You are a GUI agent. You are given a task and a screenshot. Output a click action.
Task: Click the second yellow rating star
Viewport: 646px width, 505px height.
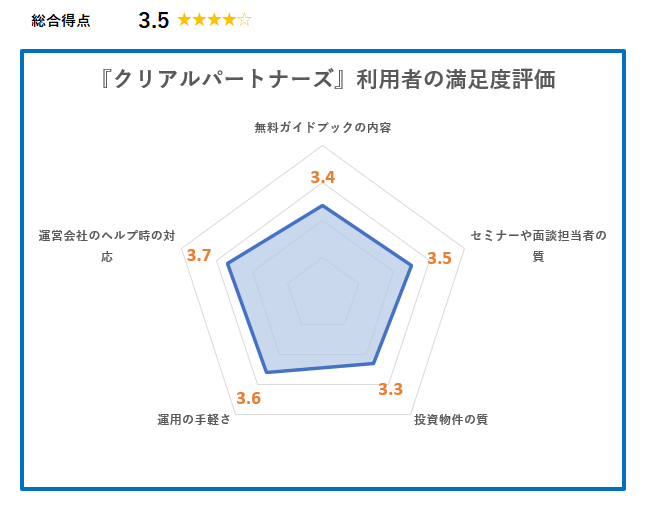(x=199, y=20)
